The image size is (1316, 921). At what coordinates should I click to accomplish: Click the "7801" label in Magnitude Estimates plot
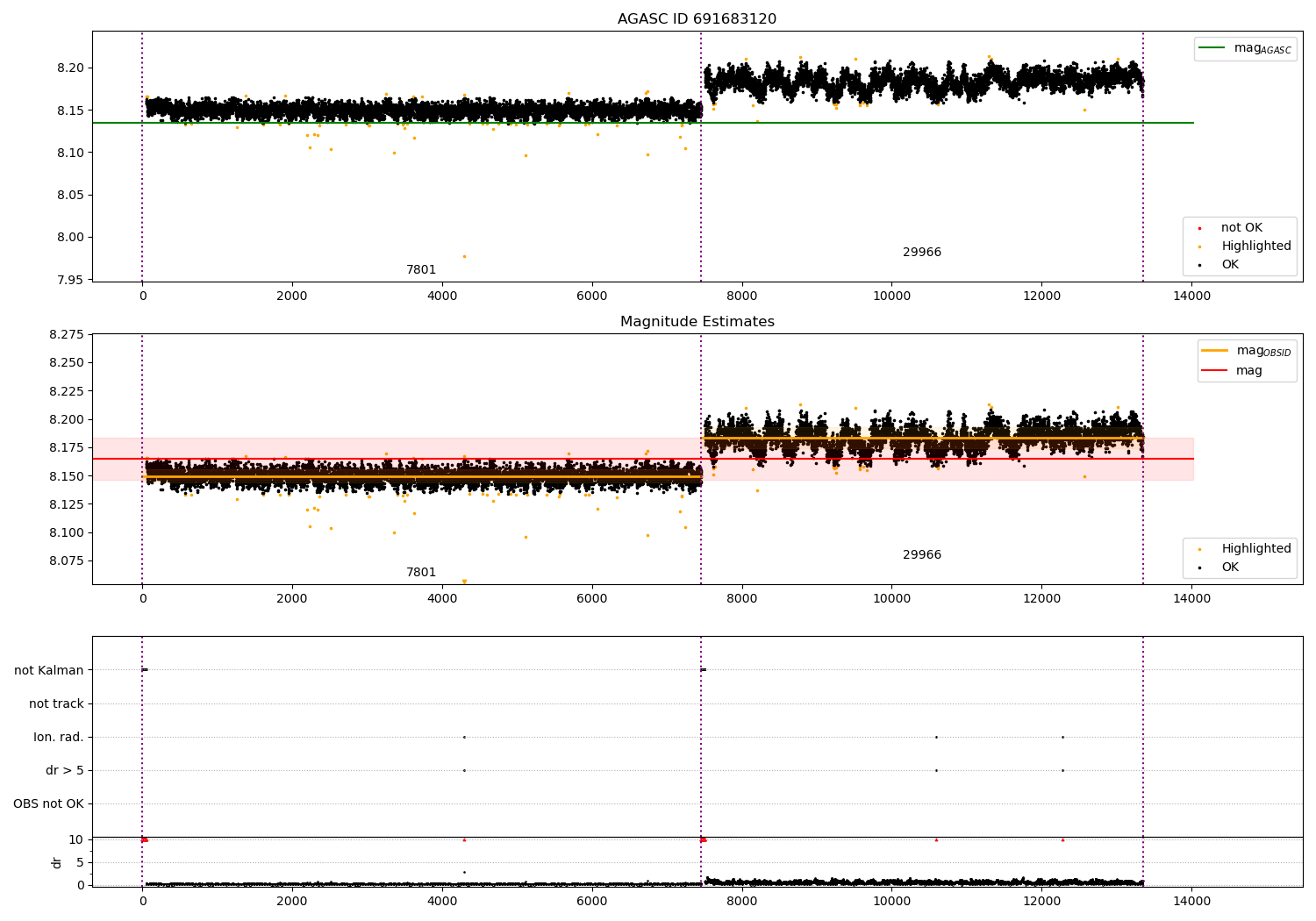[421, 573]
